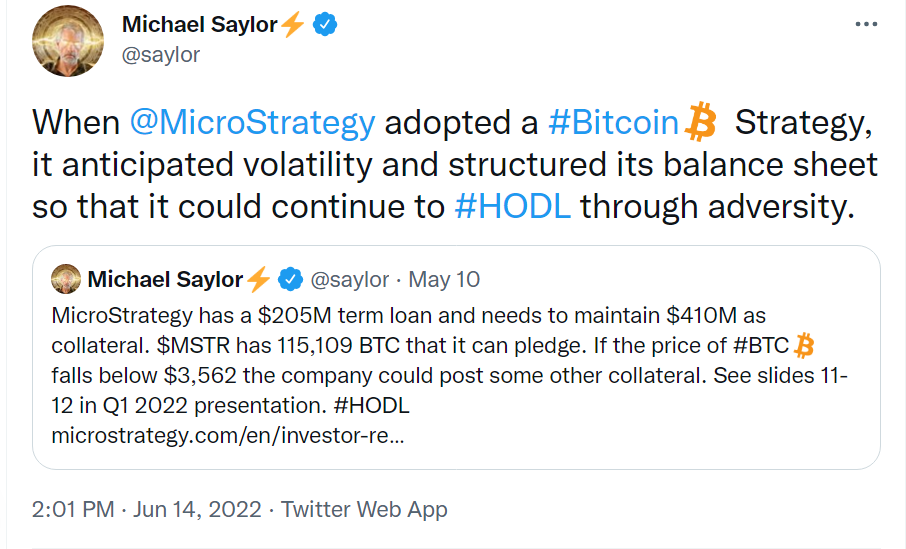Click the lightning bolt emoji after main name
906x549 pixels.
click(293, 25)
